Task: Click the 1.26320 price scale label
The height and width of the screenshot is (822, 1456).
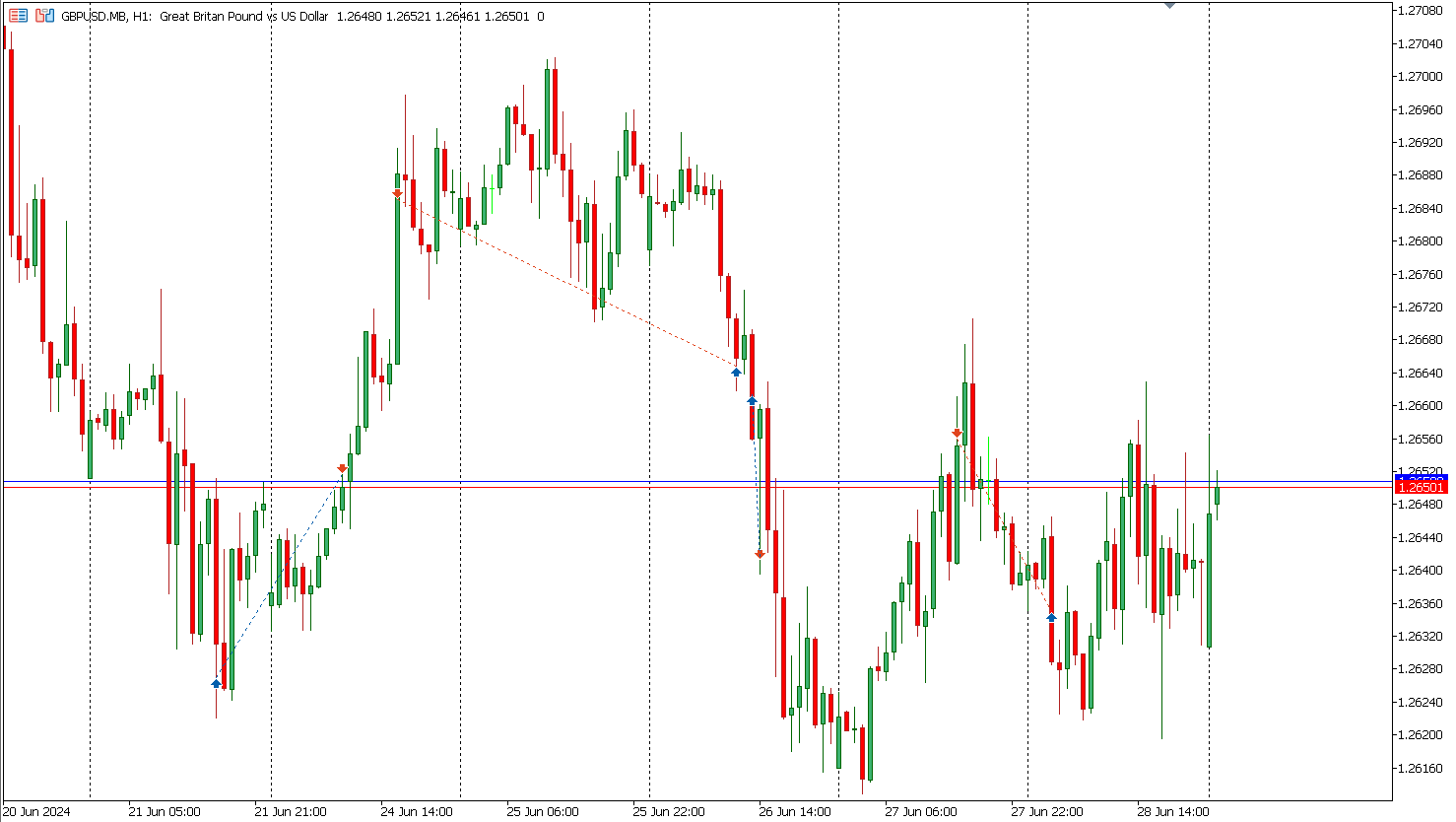Action: 1422,636
